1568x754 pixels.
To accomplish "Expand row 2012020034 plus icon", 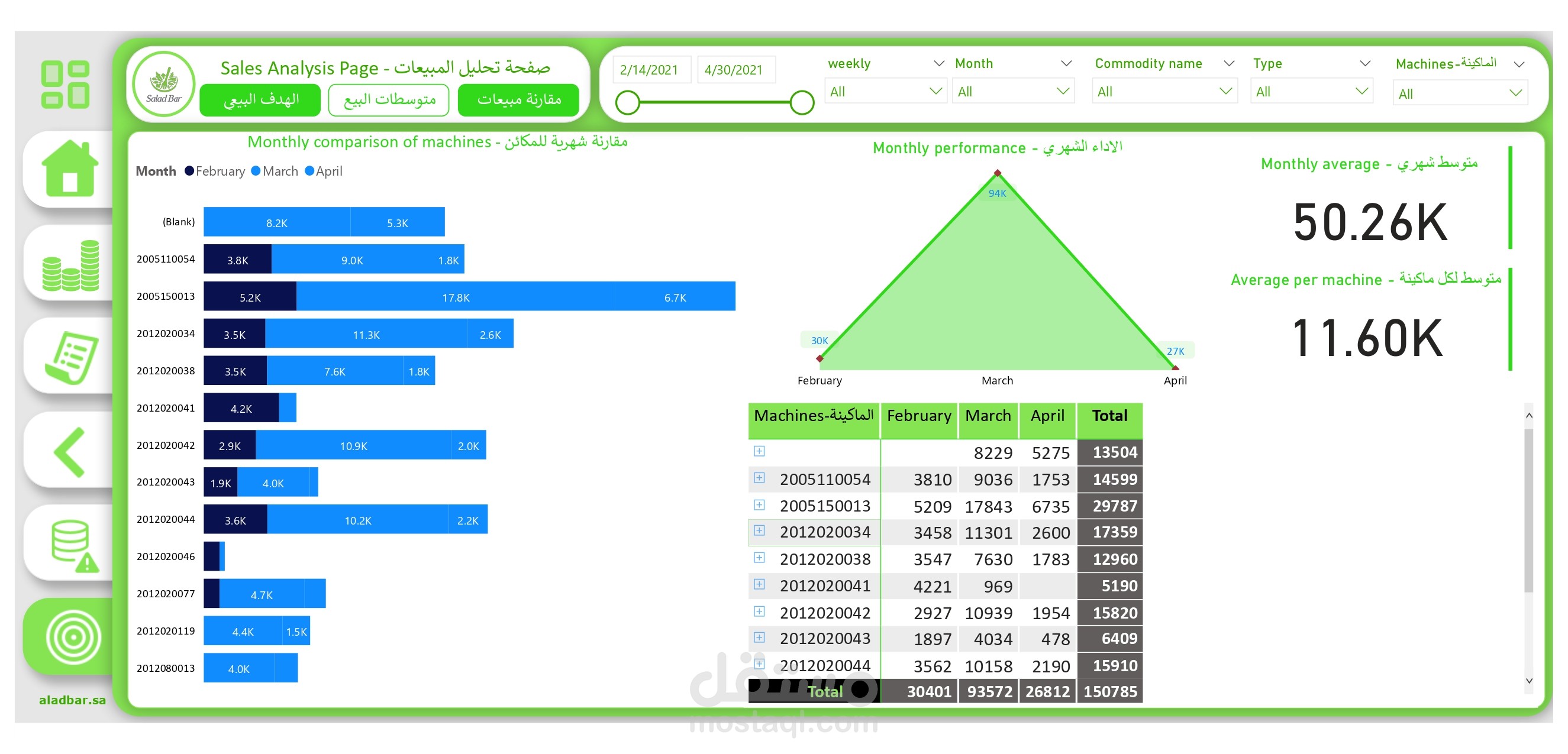I will point(759,530).
